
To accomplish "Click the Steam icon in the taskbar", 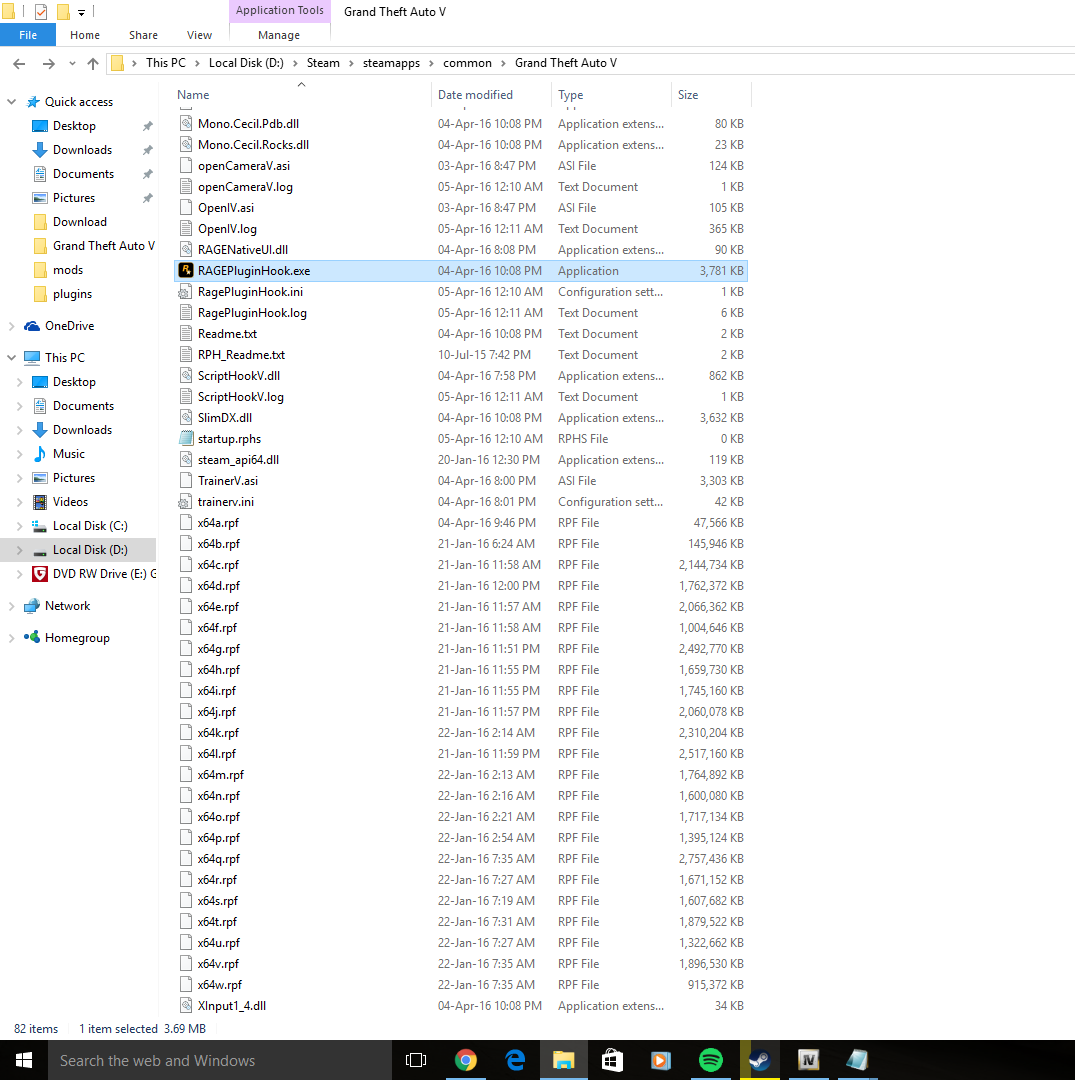I will [x=760, y=1060].
